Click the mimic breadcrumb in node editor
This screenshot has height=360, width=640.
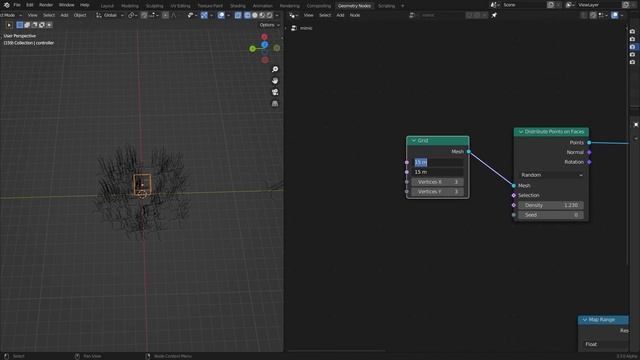click(306, 28)
